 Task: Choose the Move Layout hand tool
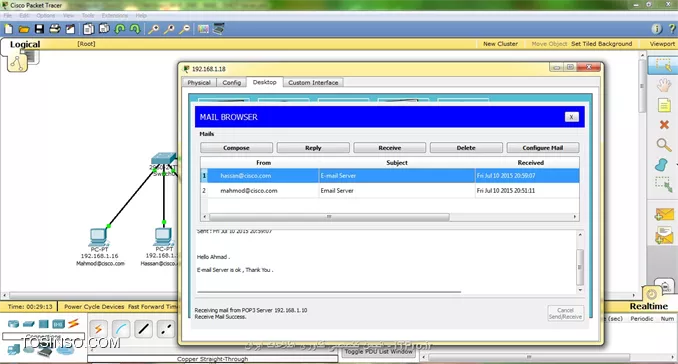664,85
